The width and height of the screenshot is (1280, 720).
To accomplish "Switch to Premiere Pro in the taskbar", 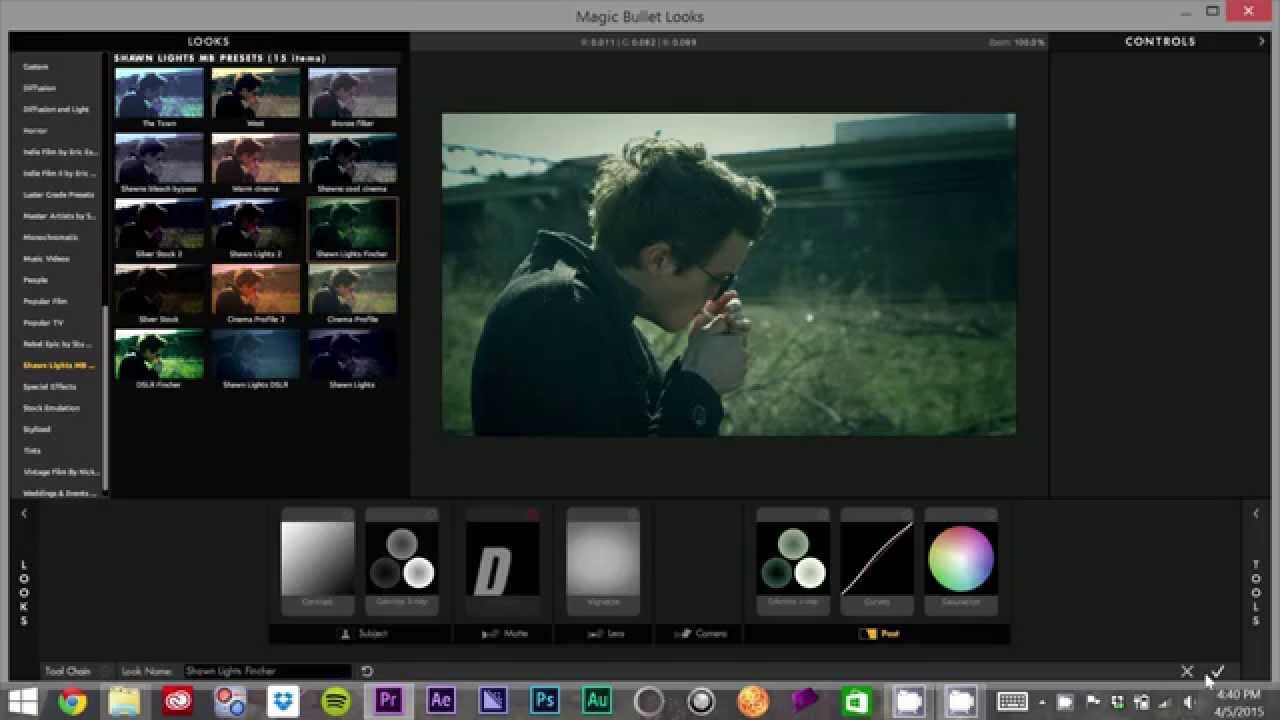I will (x=388, y=700).
